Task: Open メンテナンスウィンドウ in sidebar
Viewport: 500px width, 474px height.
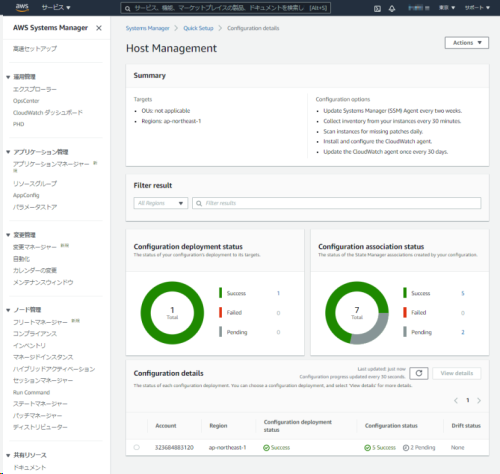Action: [43, 282]
